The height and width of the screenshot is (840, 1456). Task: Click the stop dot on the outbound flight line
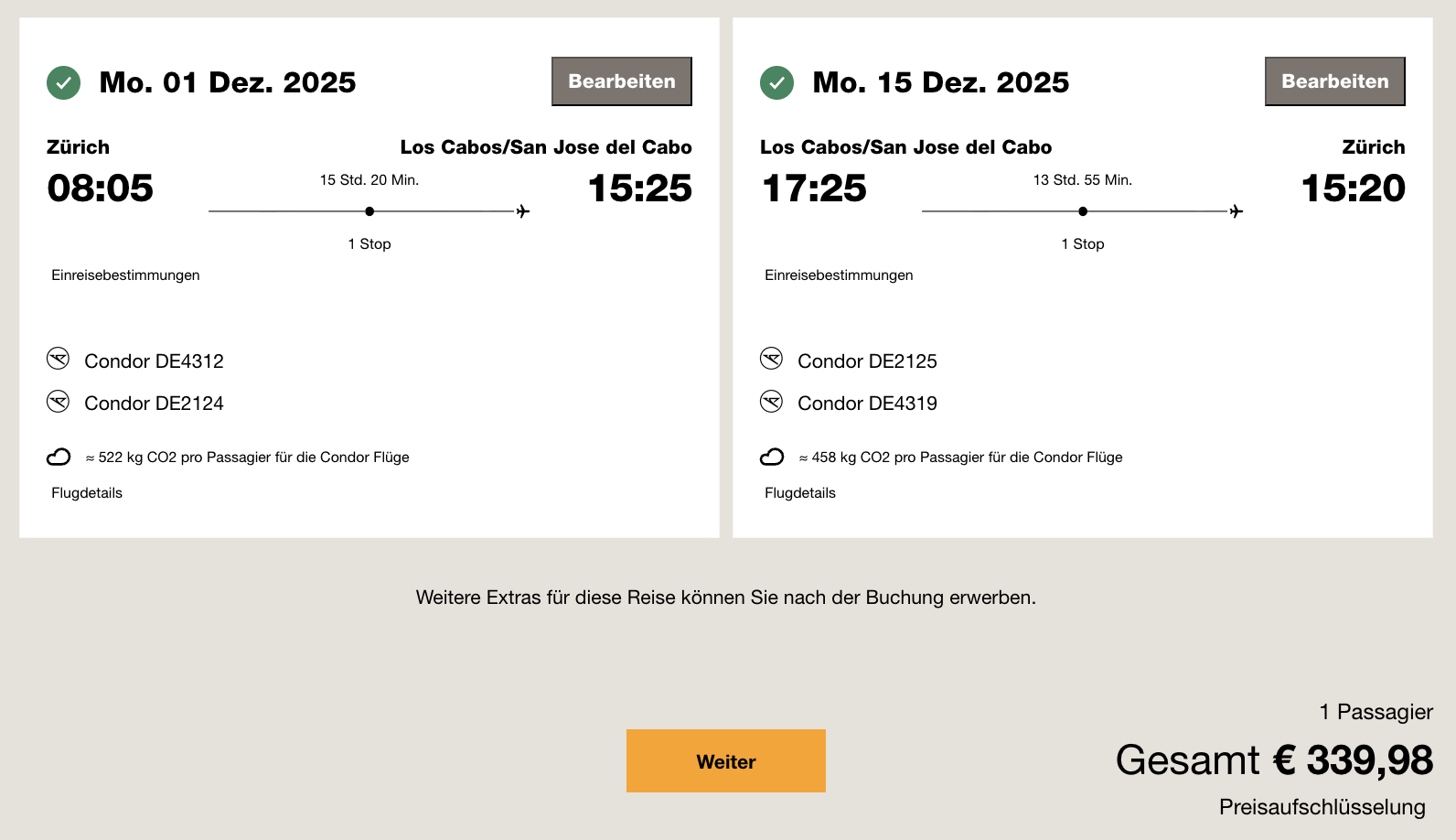(x=369, y=211)
